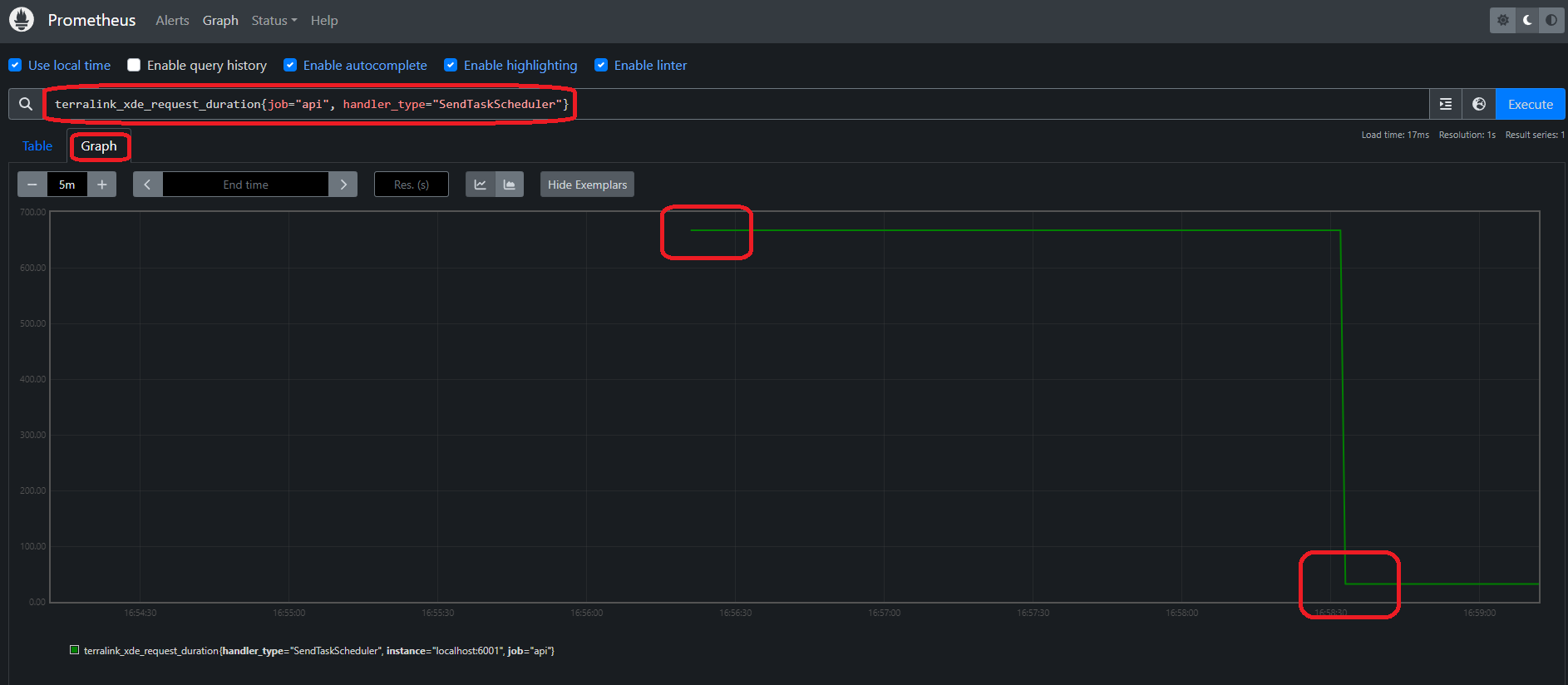Move end time backward with left chevron
1568x685 pixels.
pos(147,185)
